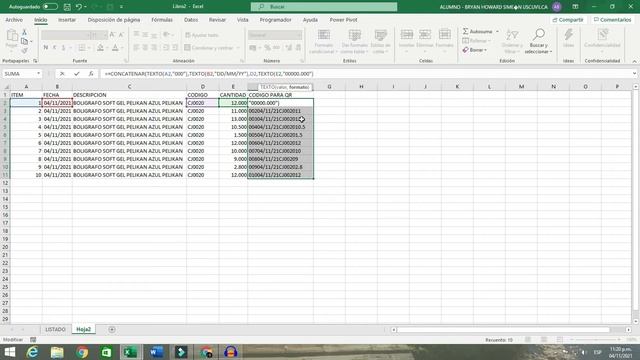Expand the formula bar chevron
Viewport: 640px width, 360px height.
(x=634, y=73)
